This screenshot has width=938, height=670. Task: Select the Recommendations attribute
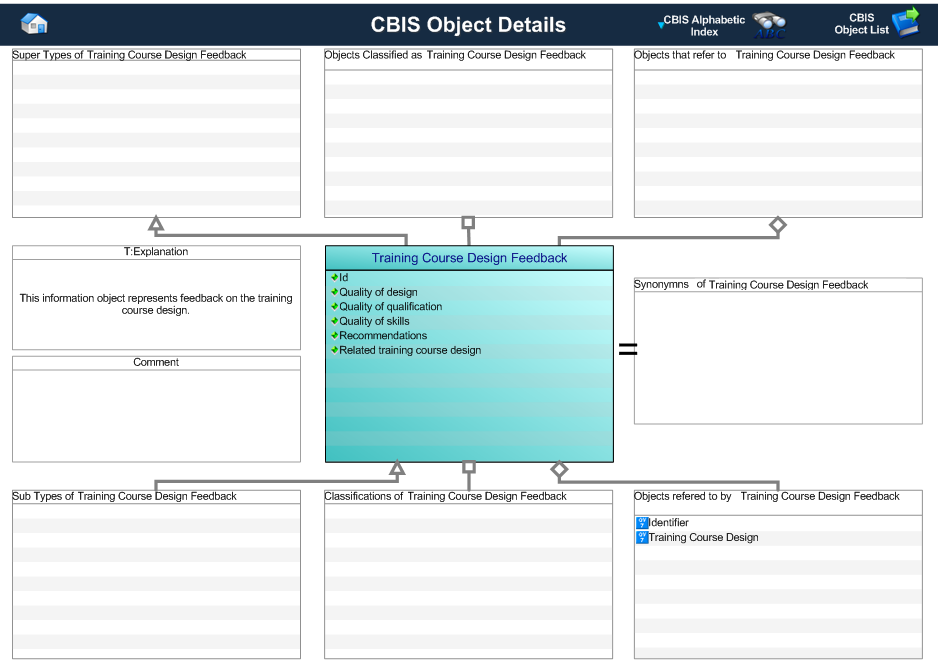383,336
